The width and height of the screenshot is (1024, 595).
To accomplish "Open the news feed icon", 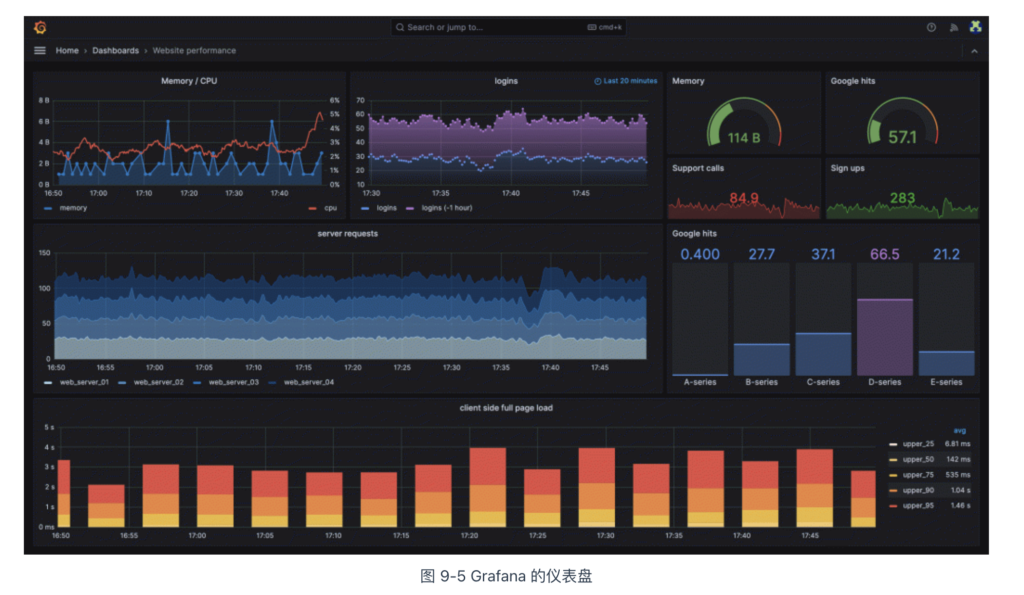I will [x=953, y=27].
